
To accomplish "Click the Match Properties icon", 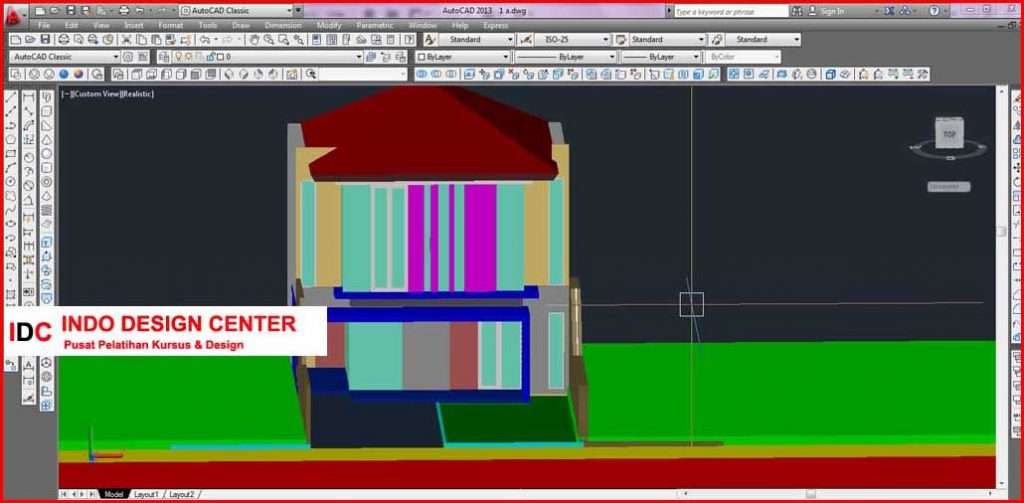I will coord(170,40).
